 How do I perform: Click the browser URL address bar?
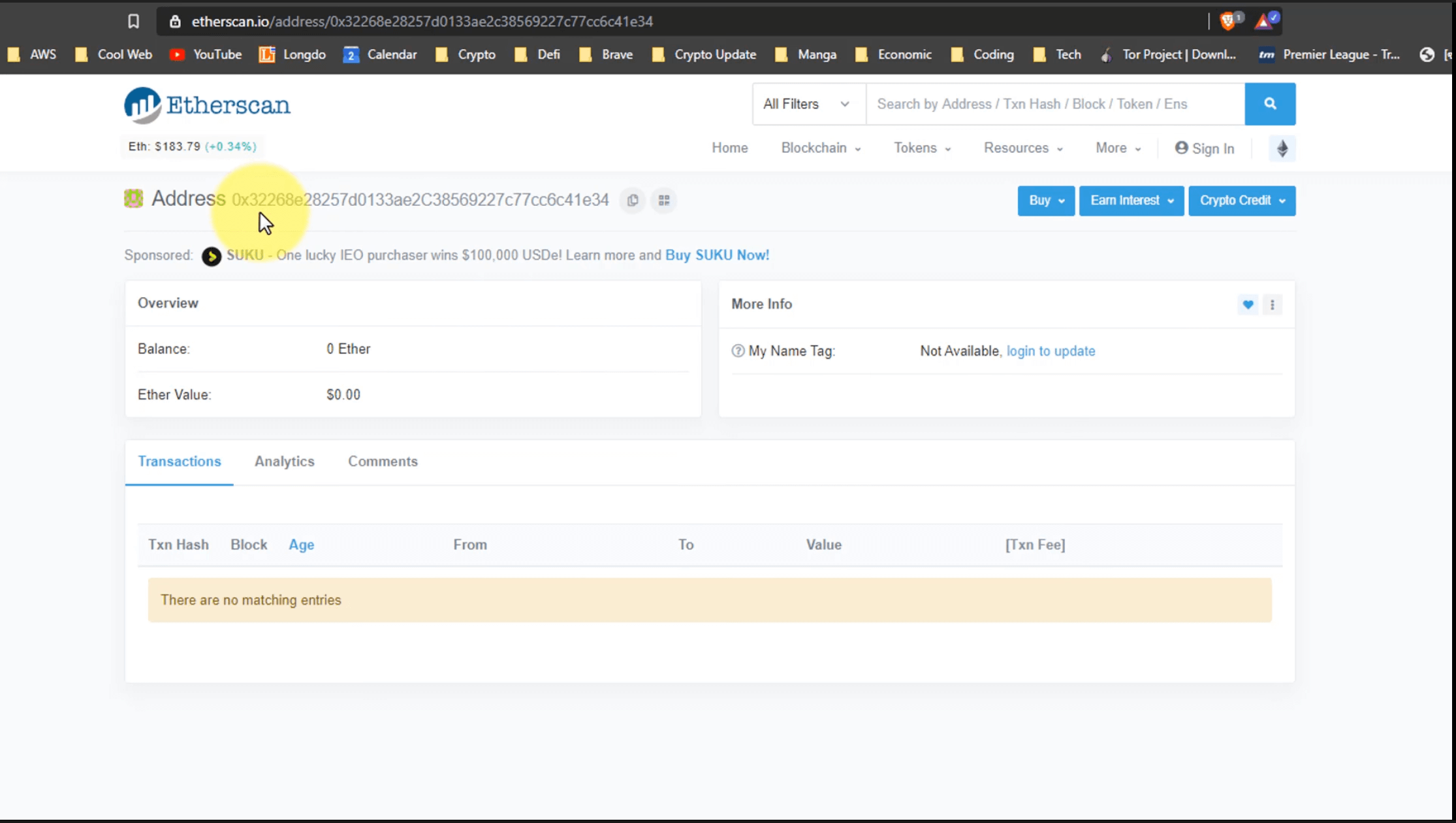[x=682, y=22]
